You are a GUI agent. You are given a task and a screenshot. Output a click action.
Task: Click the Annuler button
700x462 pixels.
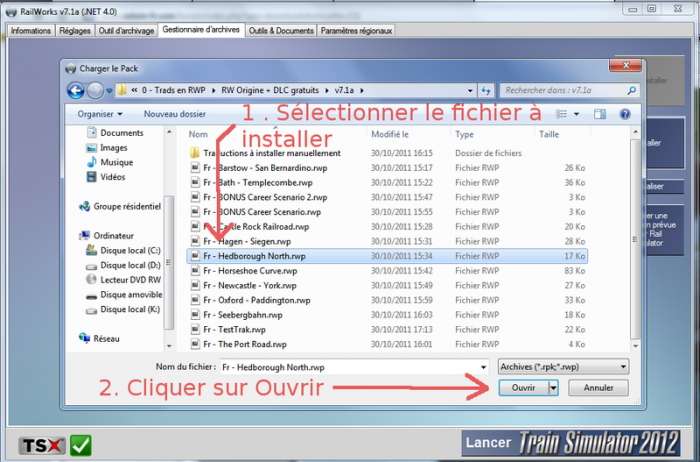click(x=598, y=388)
